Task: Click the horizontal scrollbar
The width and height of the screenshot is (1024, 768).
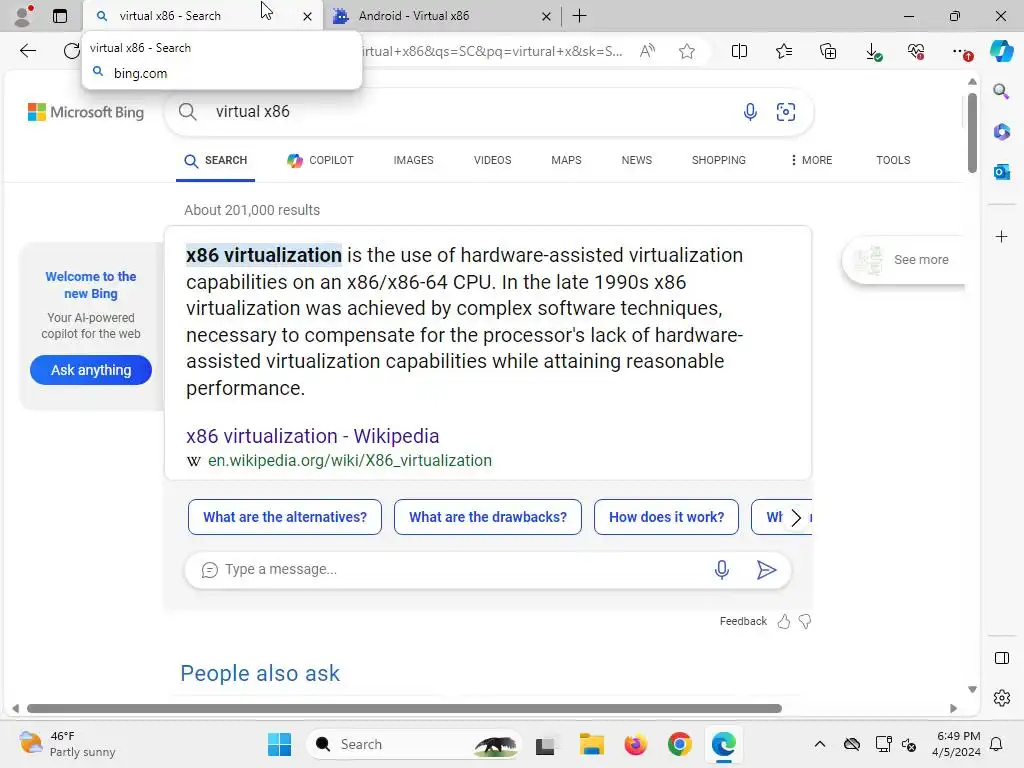Action: [x=404, y=709]
